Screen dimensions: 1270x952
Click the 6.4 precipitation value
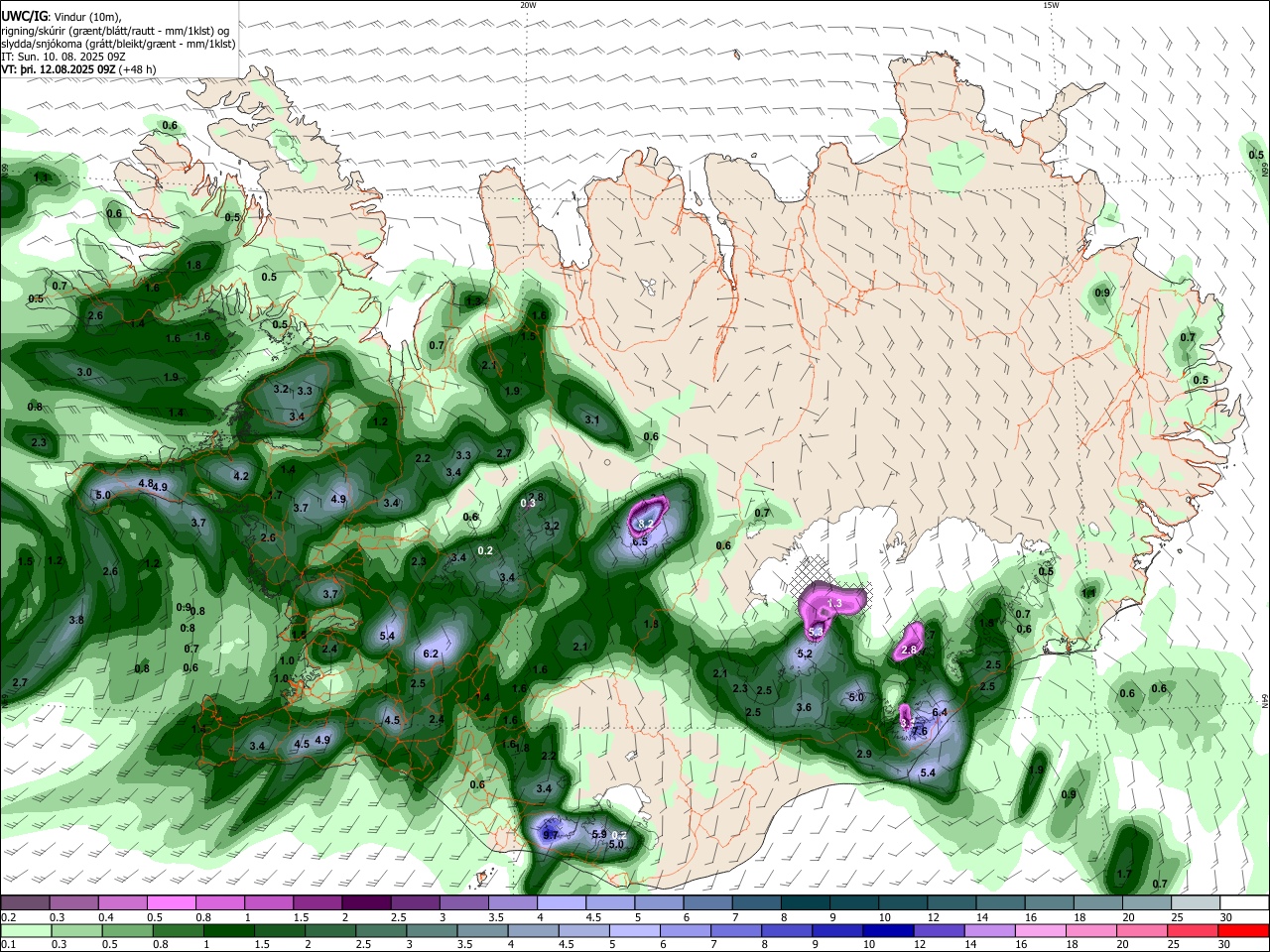tap(940, 712)
